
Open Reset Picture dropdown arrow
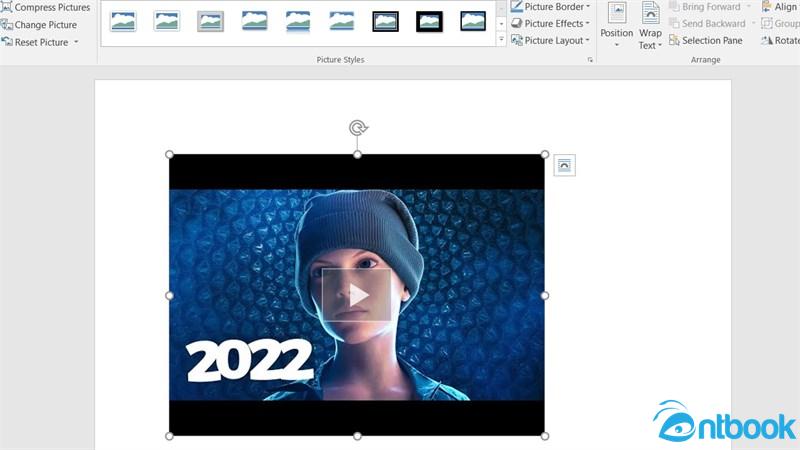click(76, 42)
